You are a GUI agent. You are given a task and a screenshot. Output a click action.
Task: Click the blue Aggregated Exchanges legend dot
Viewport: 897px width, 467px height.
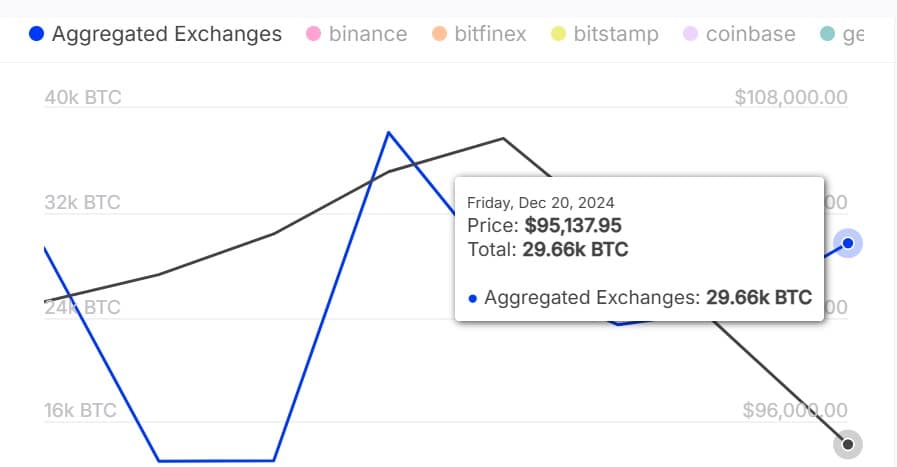[37, 34]
